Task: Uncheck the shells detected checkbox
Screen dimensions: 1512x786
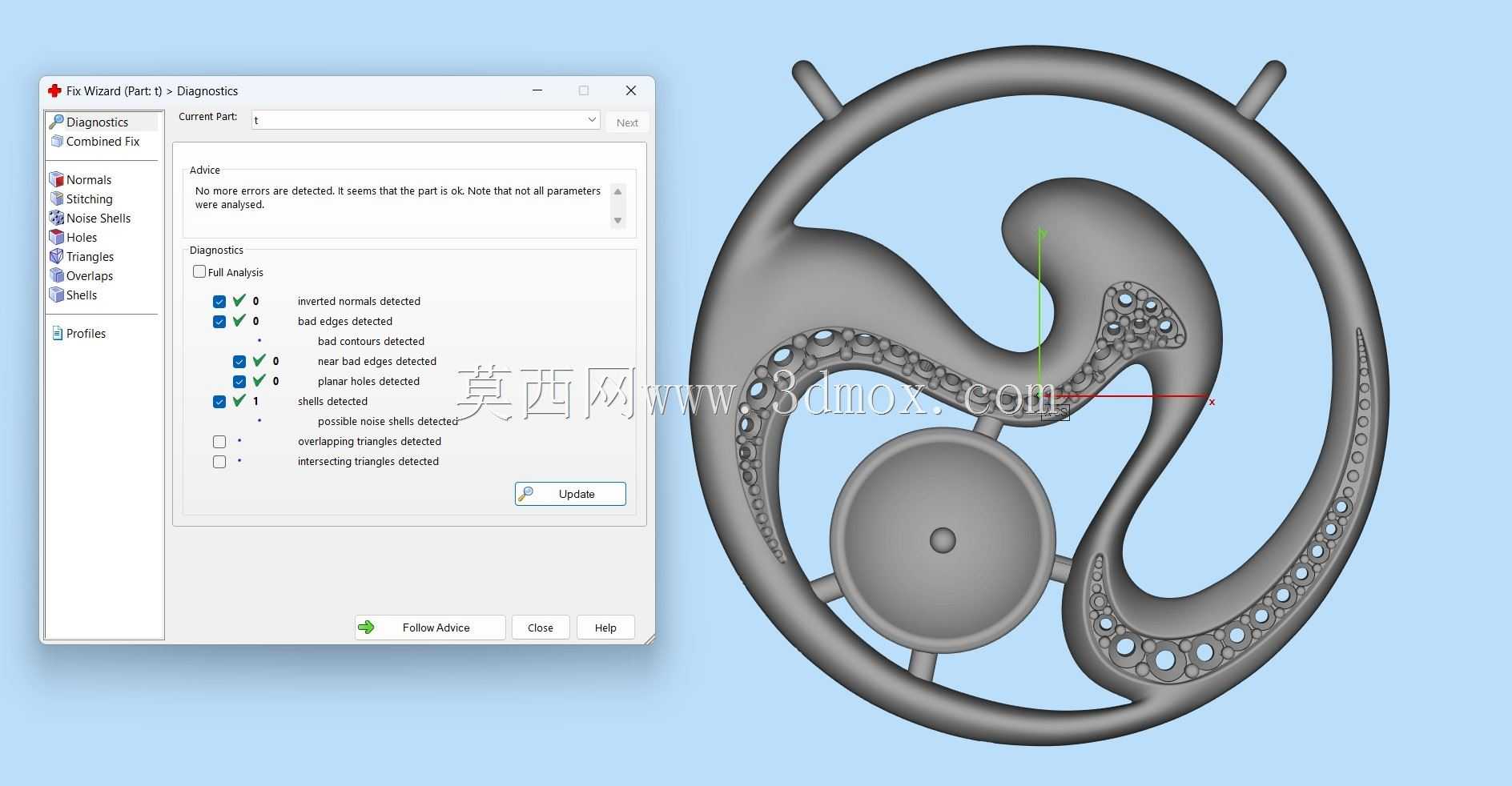Action: click(x=219, y=402)
